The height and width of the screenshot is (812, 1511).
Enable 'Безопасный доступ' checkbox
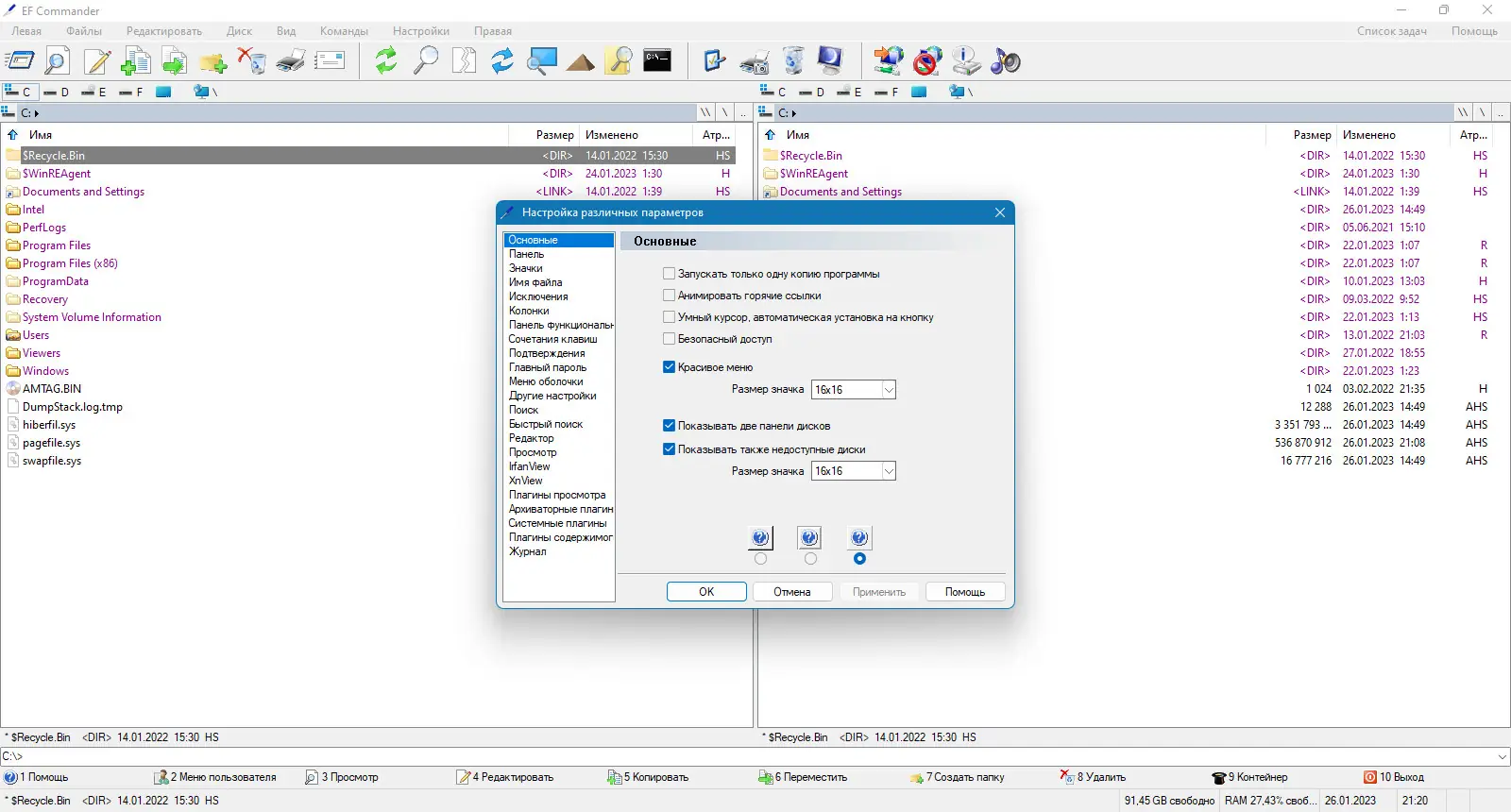pyautogui.click(x=670, y=339)
